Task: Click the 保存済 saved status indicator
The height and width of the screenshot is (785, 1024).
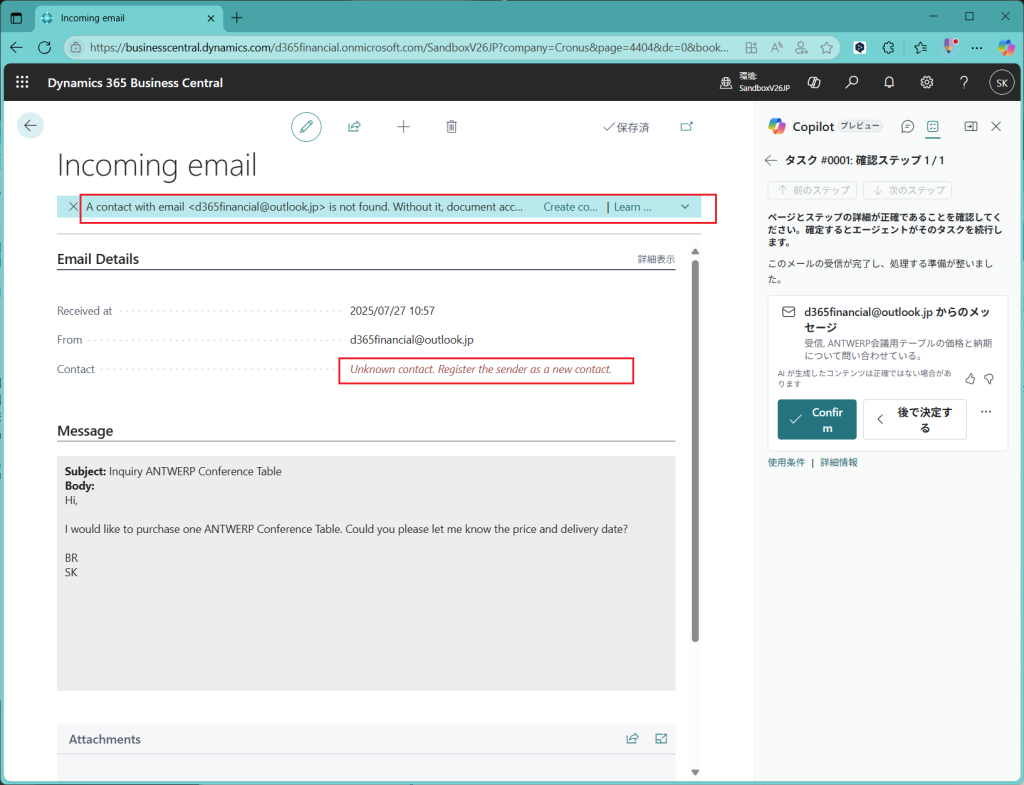Action: pyautogui.click(x=626, y=127)
